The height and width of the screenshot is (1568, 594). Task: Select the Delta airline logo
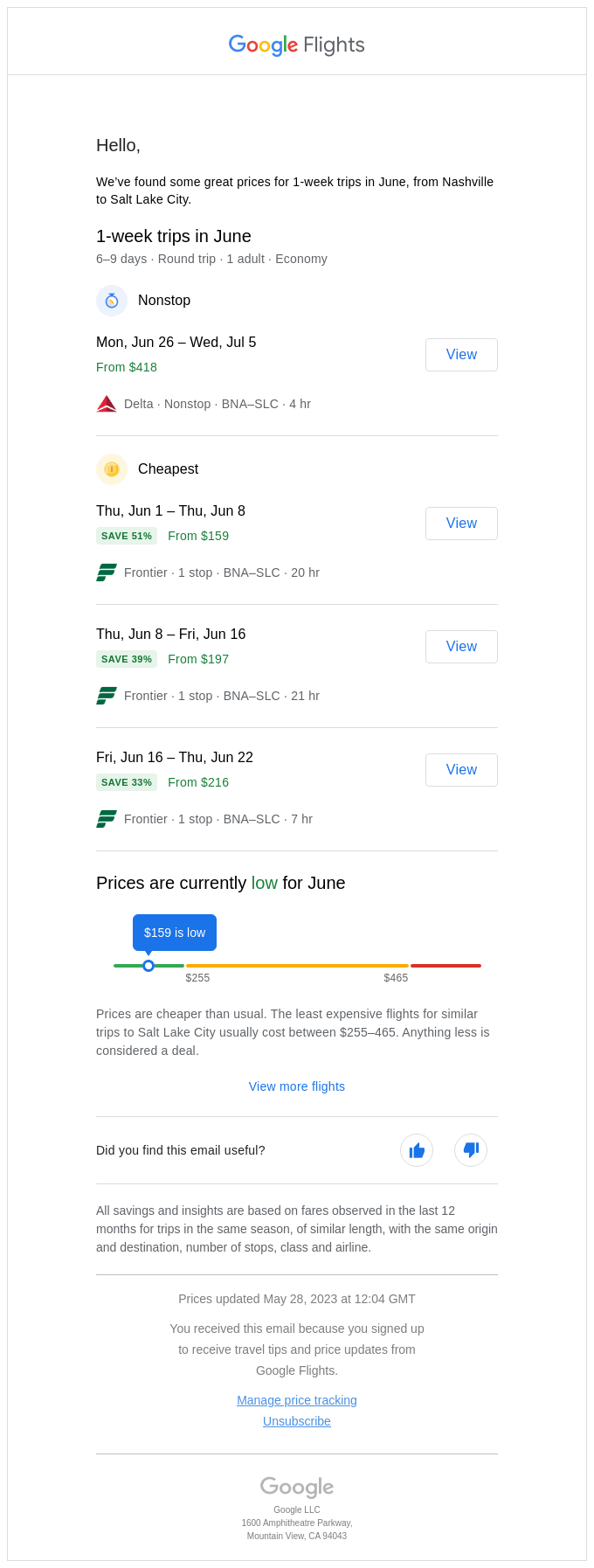[x=106, y=404]
